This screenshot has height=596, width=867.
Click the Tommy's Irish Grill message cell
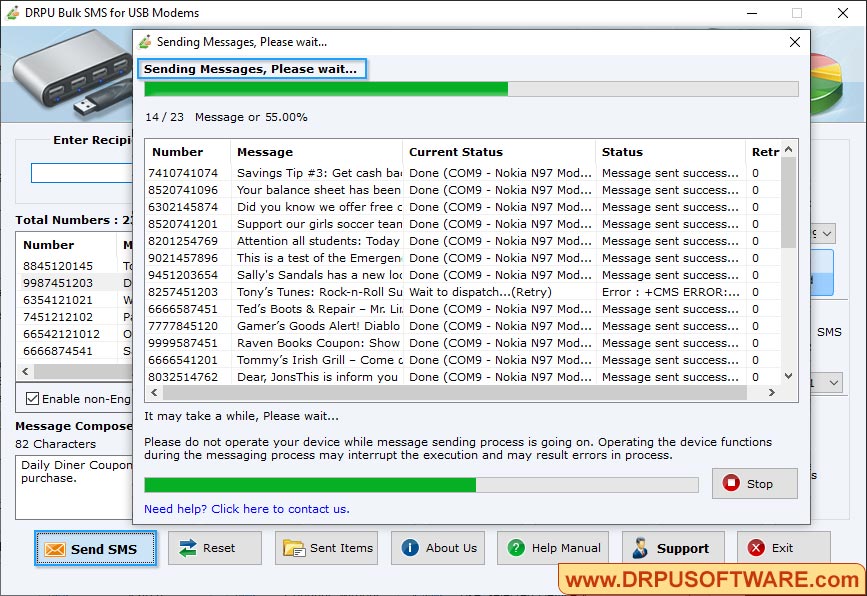[316, 360]
